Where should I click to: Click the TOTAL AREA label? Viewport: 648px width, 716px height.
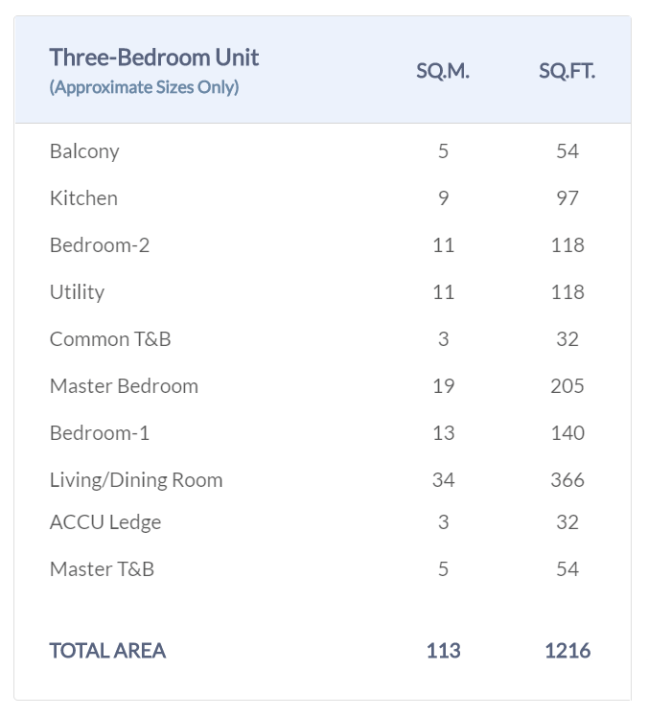[108, 651]
